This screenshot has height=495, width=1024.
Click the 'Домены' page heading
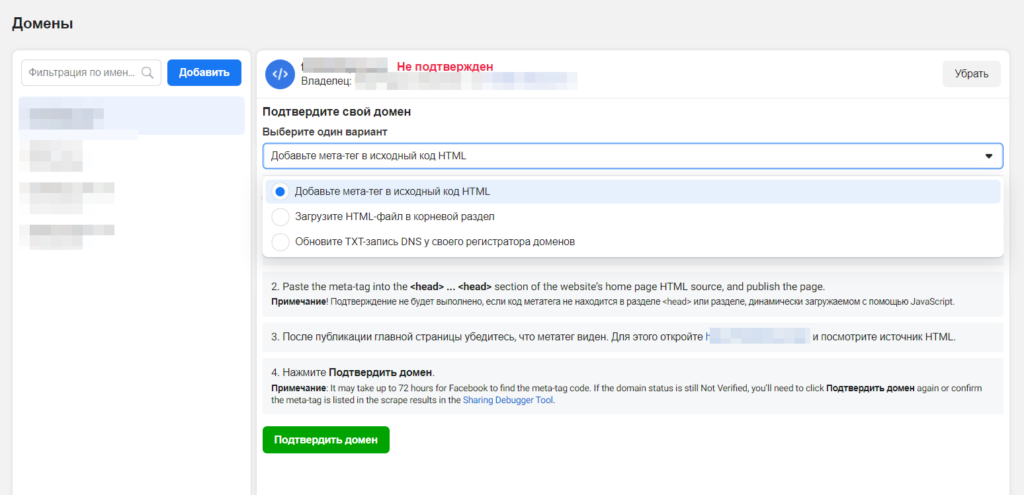(x=42, y=23)
